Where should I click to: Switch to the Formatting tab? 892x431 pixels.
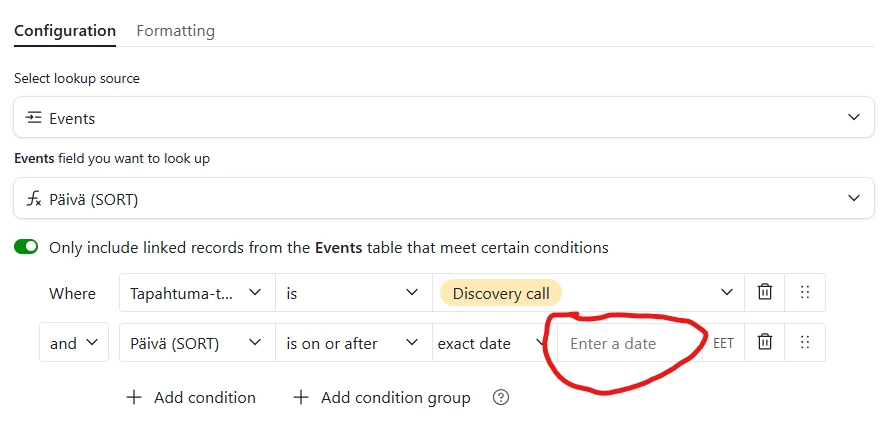click(x=176, y=31)
